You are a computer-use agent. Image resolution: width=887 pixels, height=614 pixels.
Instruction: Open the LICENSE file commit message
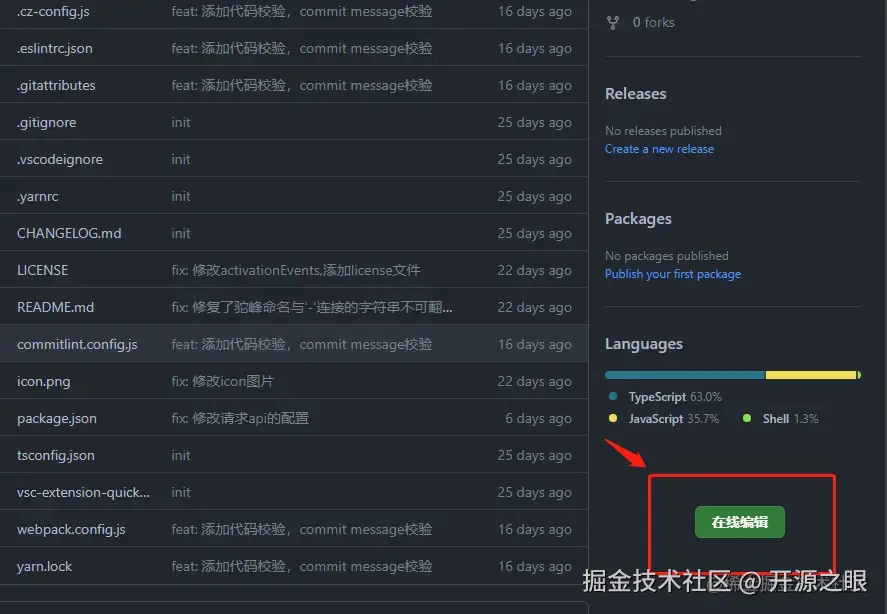point(296,270)
